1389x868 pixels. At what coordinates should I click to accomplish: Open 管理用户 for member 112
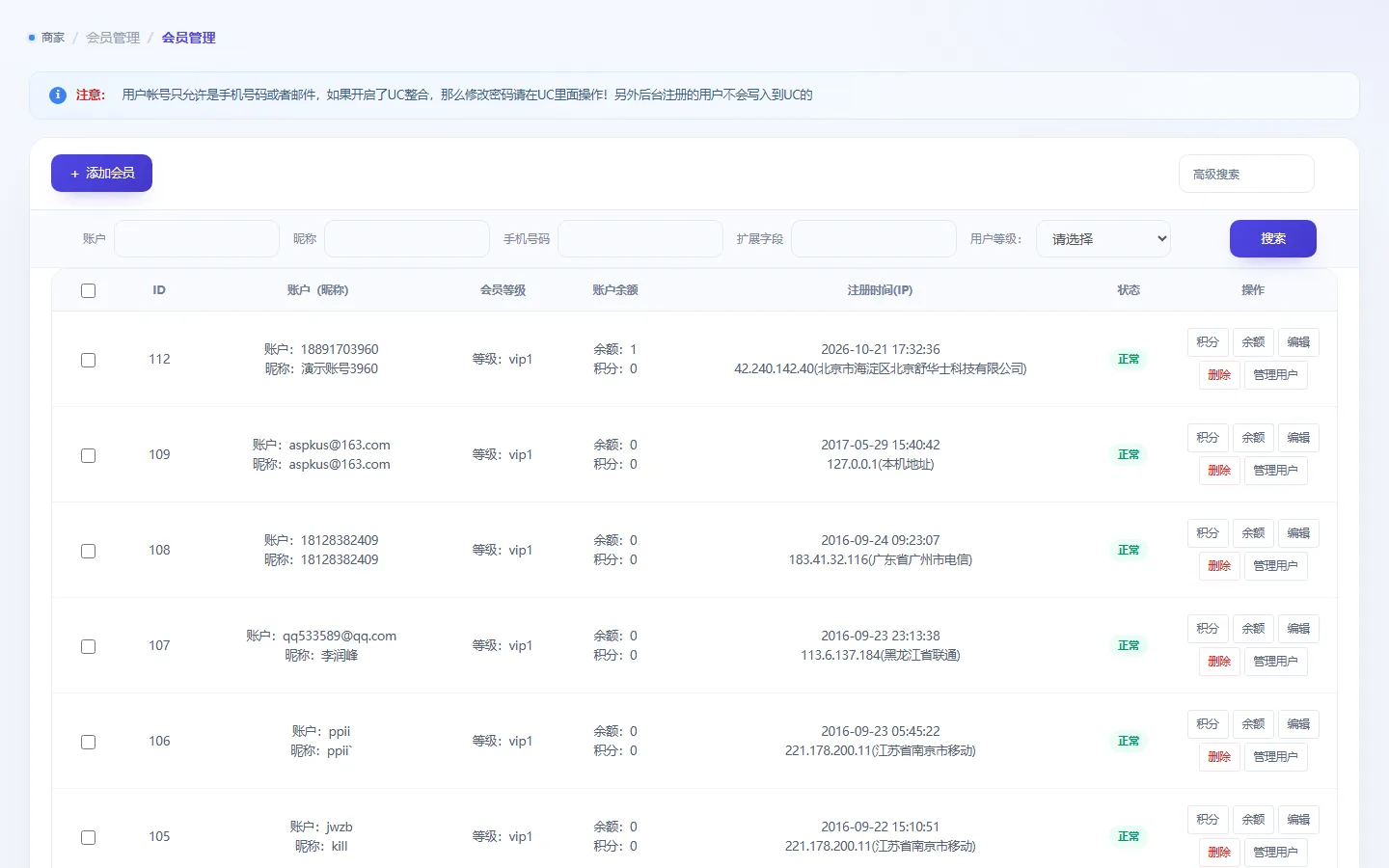[x=1275, y=375]
